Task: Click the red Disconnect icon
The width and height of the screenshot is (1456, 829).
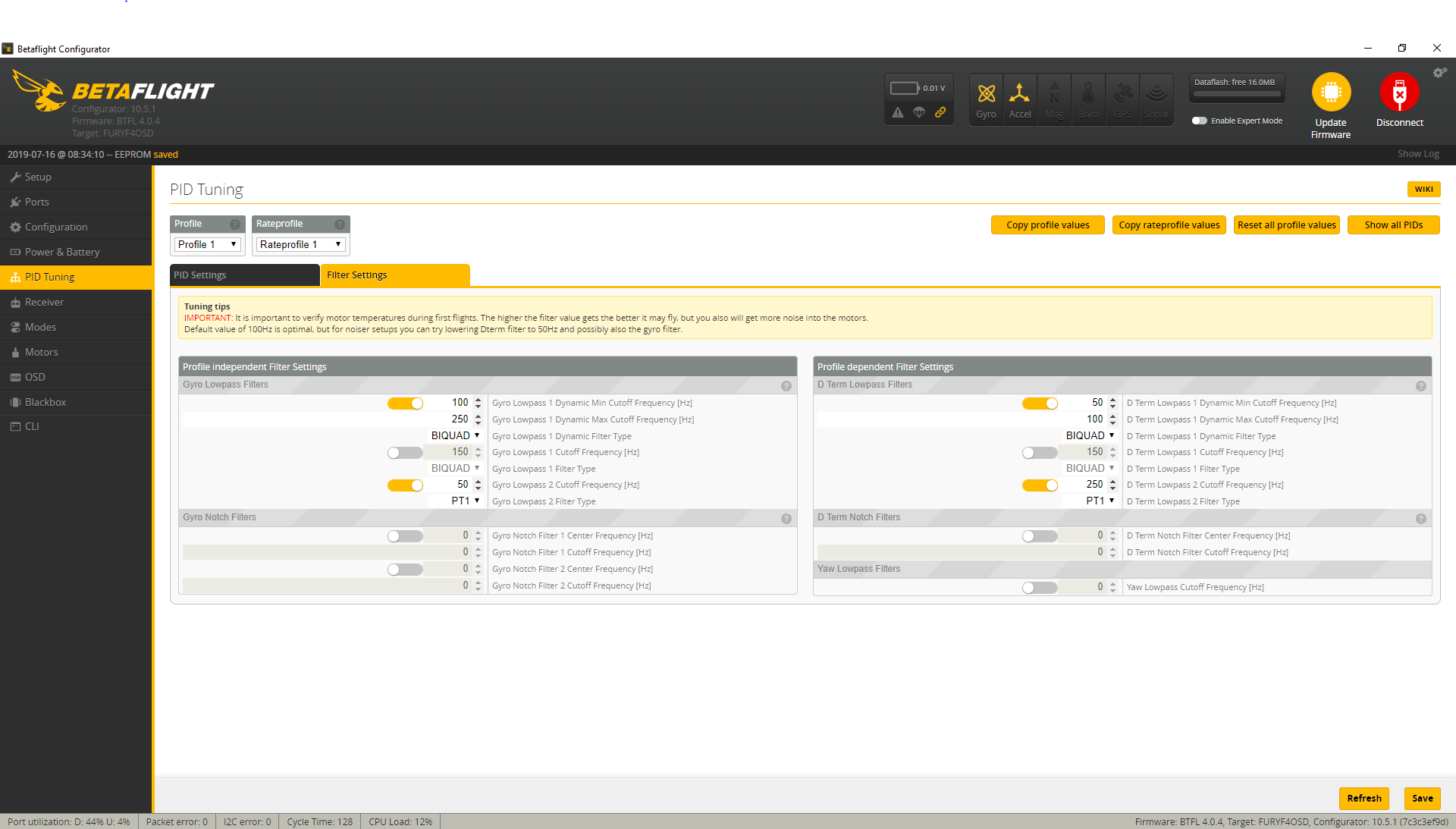Action: [1399, 93]
